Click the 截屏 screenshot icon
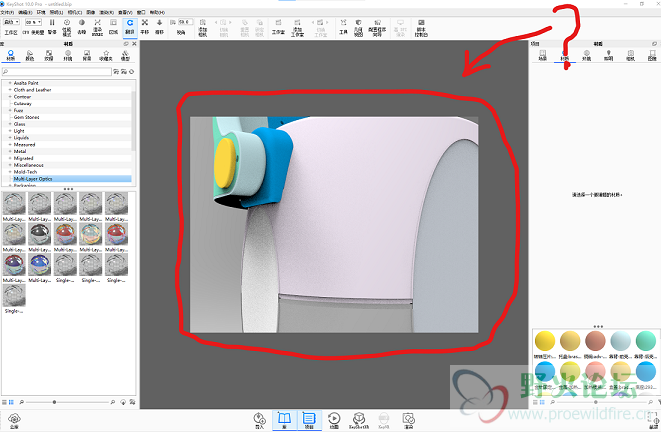The width and height of the screenshot is (661, 432). [654, 420]
